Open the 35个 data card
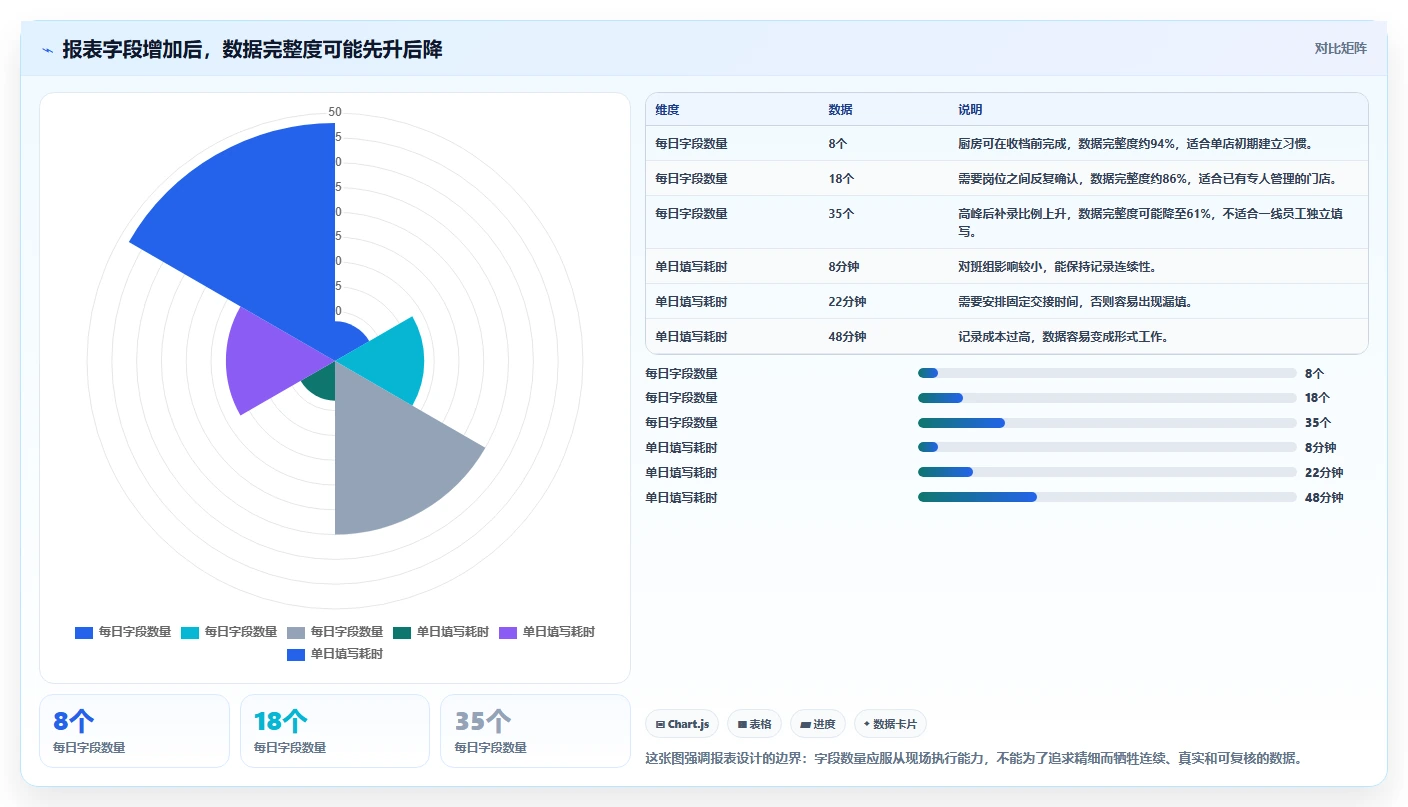This screenshot has height=807, width=1408. pyautogui.click(x=535, y=731)
